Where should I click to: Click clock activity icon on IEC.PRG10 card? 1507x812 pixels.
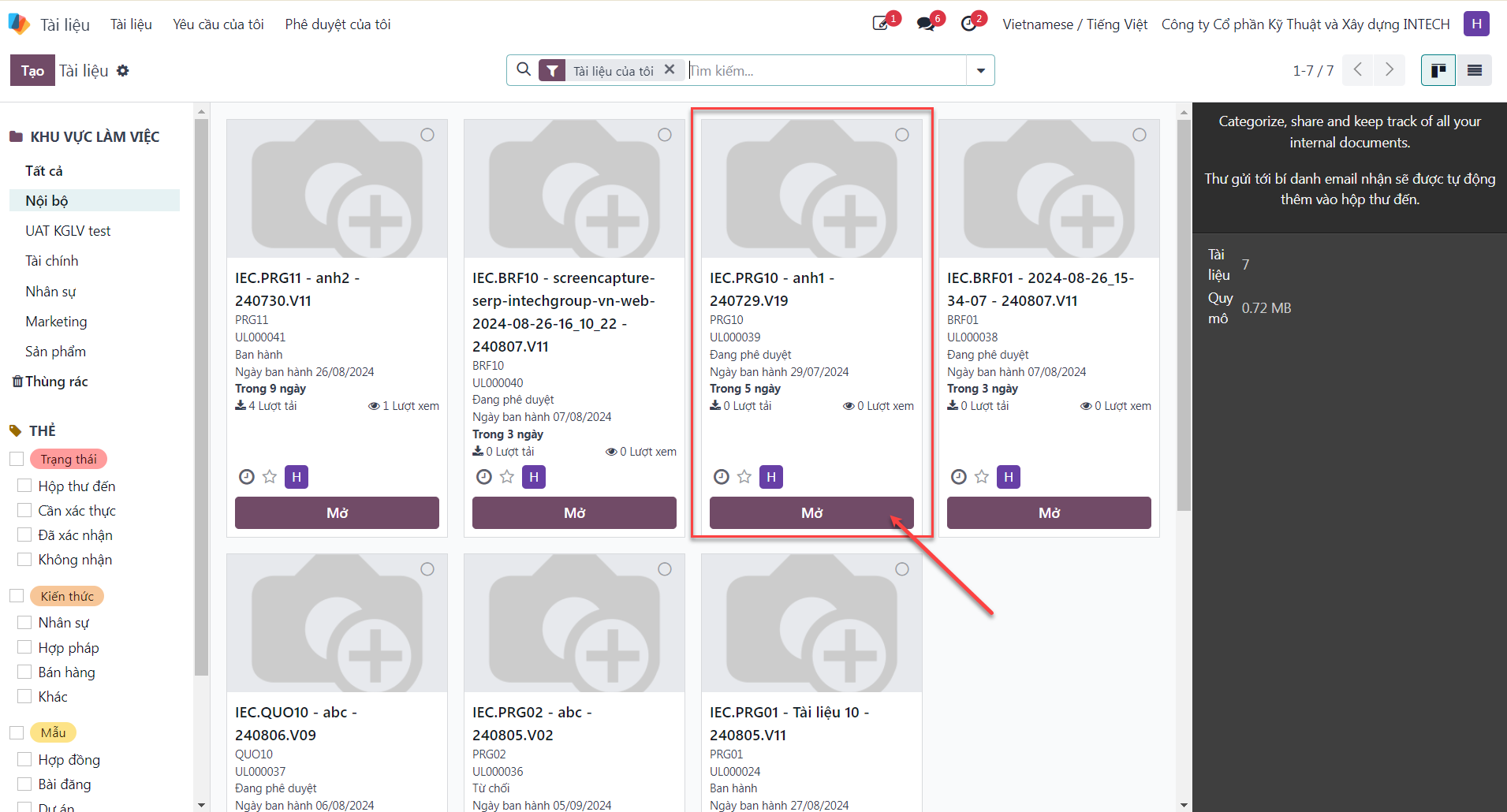(x=722, y=477)
